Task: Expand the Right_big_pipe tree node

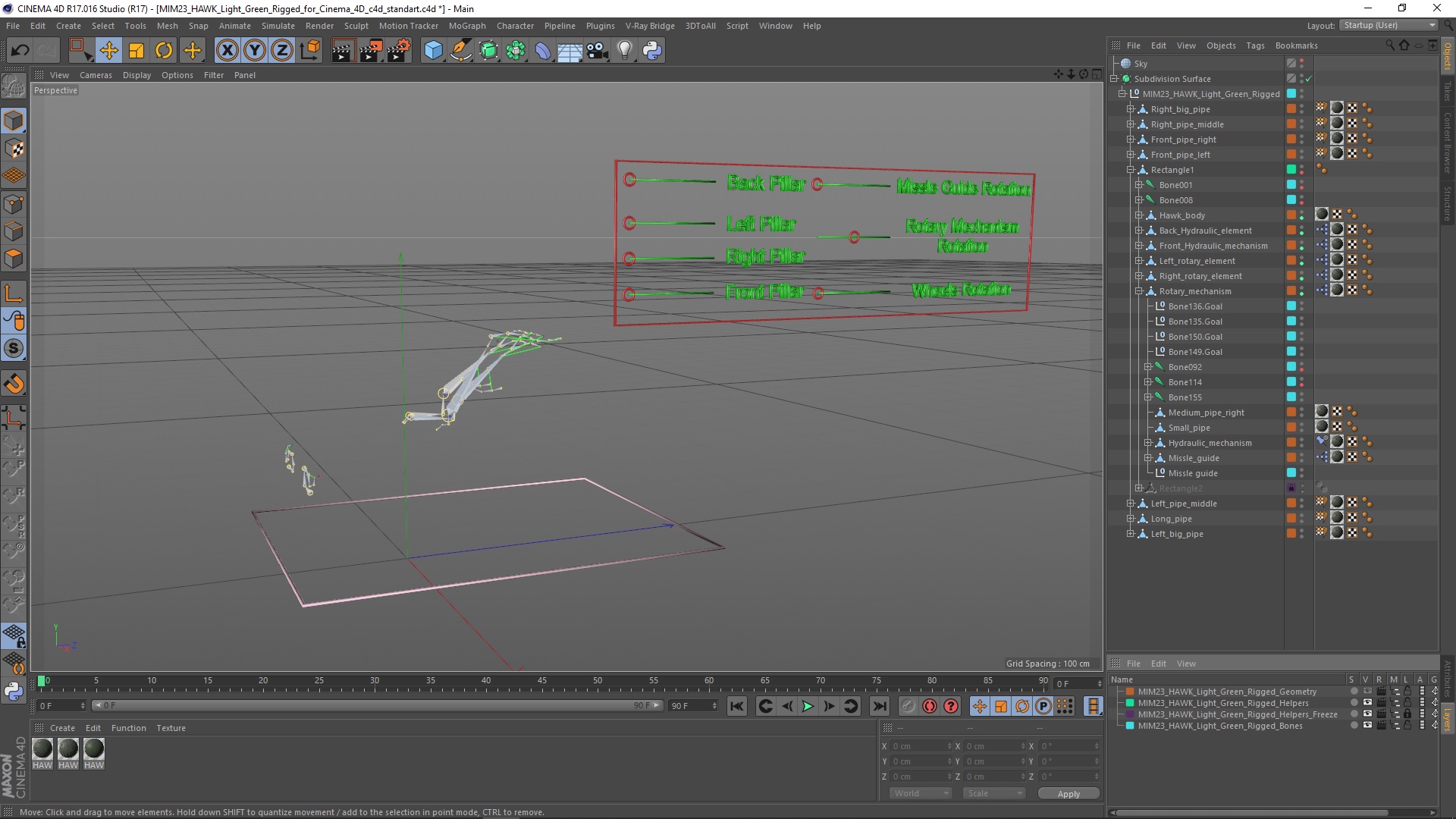Action: (1131, 109)
